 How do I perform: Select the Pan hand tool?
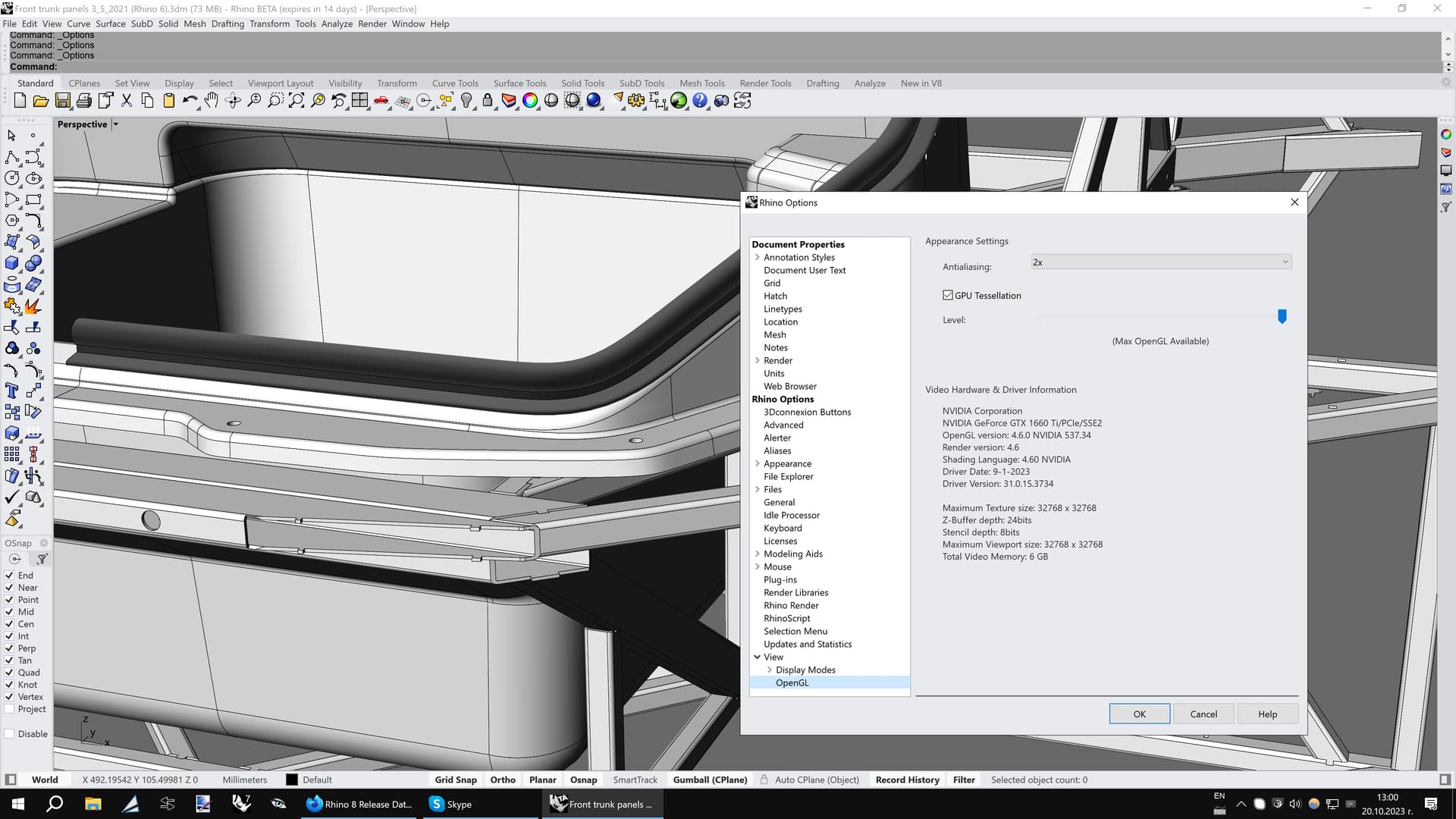coord(212,101)
